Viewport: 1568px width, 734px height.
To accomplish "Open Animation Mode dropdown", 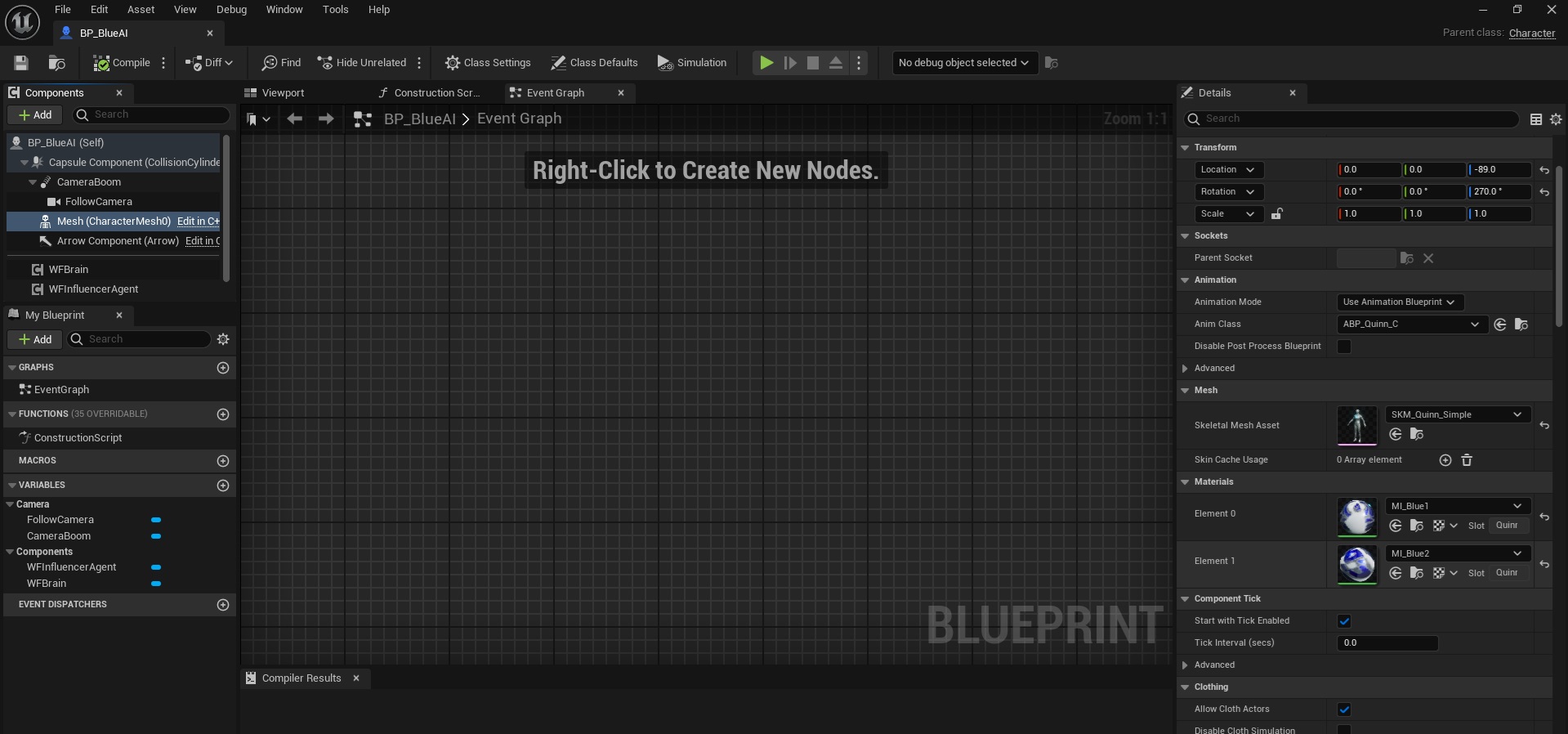I will (x=1399, y=302).
